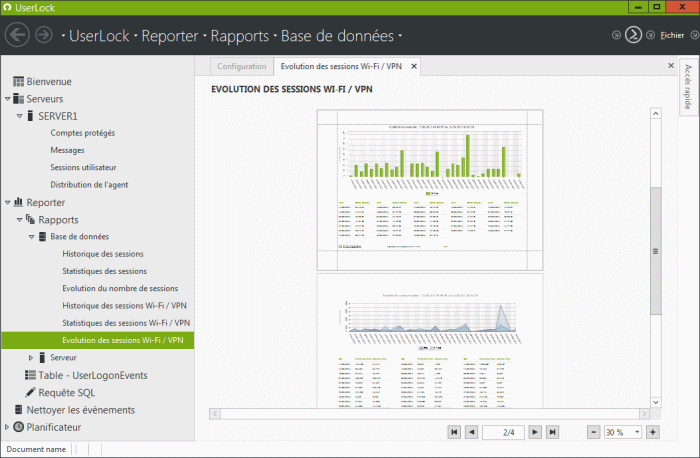Screen dimensions: 700x458
Task: Go back with the left arrow button
Action: click(17, 35)
